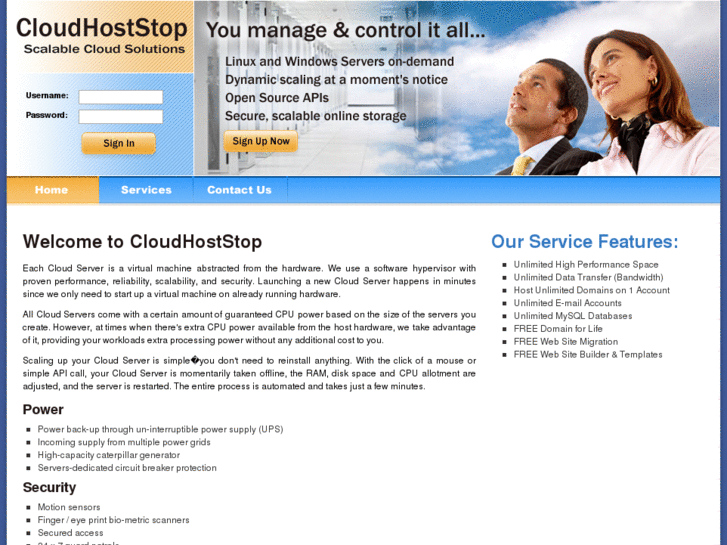Click the Password input field
Screen dimensions: 727x545
click(121, 116)
